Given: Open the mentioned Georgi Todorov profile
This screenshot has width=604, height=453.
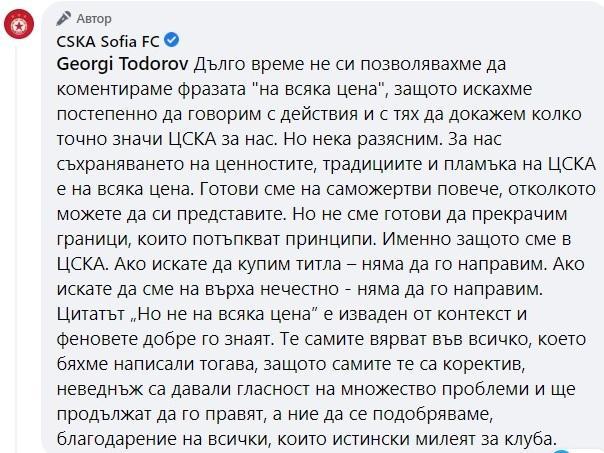Looking at the screenshot, I should point(122,65).
